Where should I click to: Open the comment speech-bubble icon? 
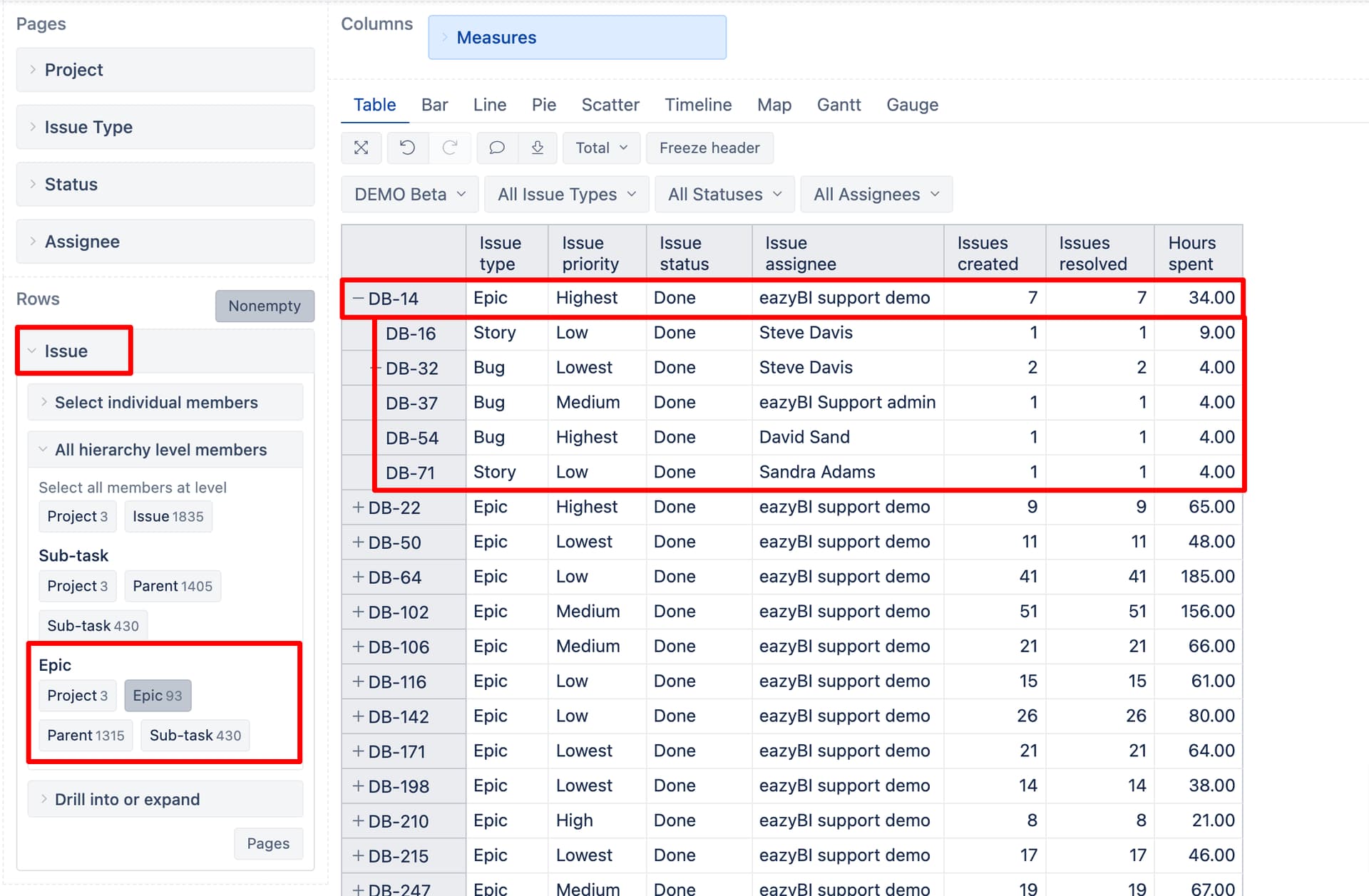tap(497, 148)
